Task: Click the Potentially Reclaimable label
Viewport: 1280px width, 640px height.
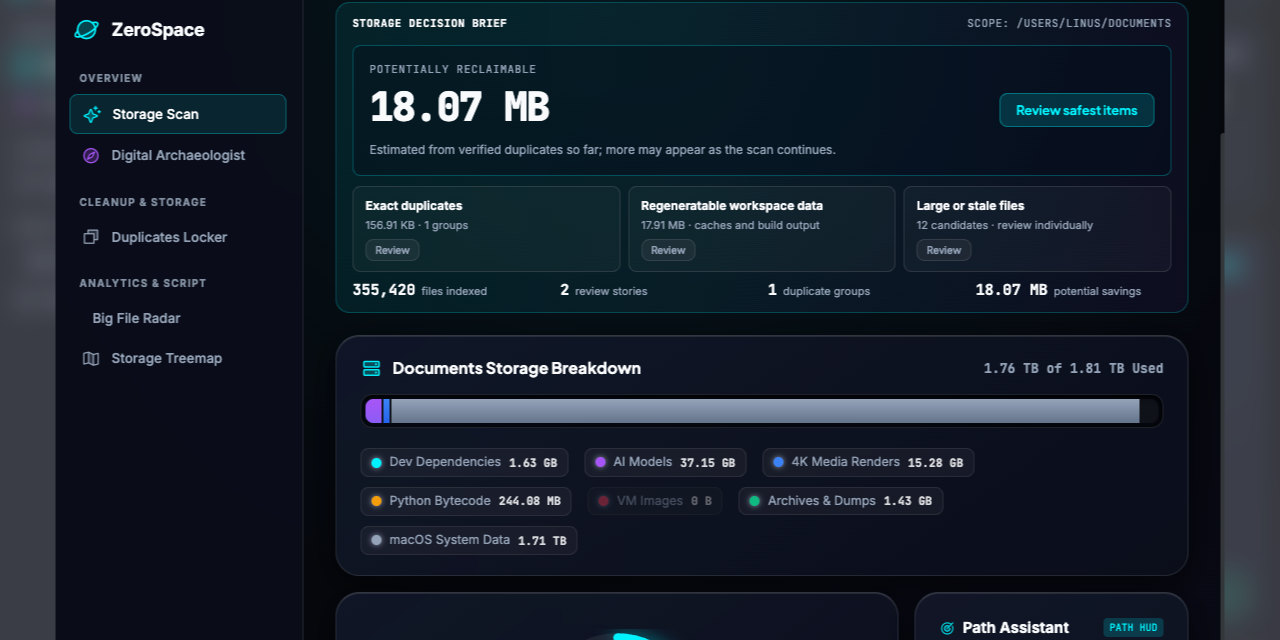Action: click(453, 69)
